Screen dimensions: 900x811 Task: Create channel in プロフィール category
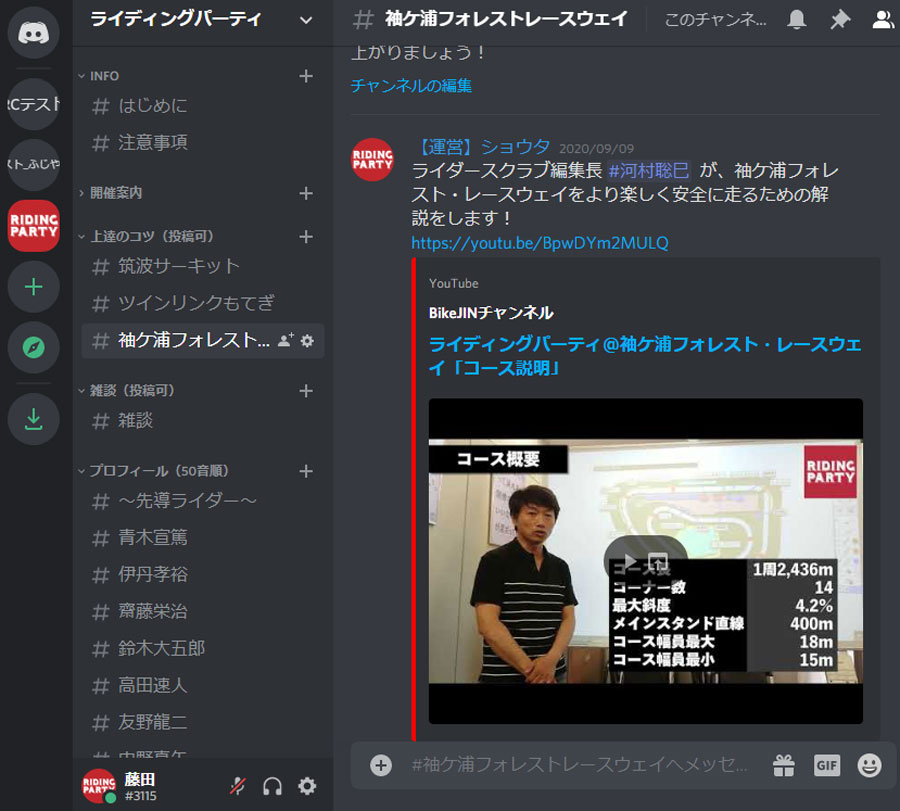(306, 471)
